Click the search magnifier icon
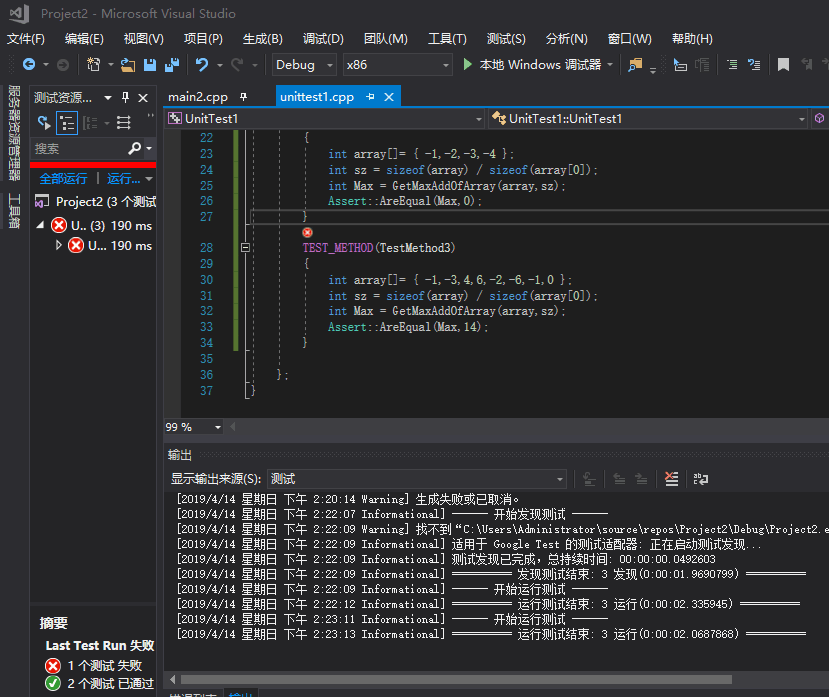Viewport: 829px width, 697px height. point(135,149)
